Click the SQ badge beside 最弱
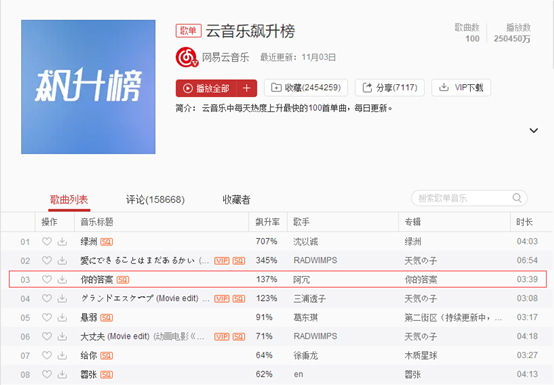 [x=106, y=318]
